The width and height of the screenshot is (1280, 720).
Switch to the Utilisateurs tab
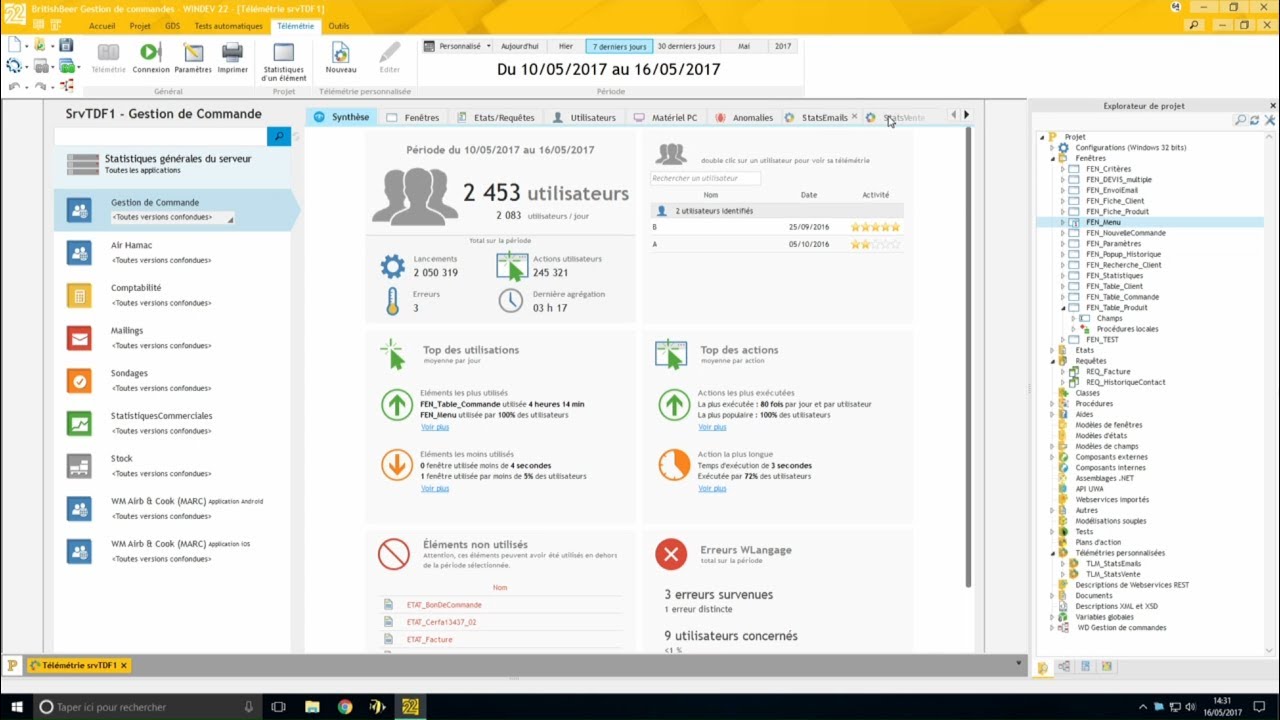pos(584,117)
